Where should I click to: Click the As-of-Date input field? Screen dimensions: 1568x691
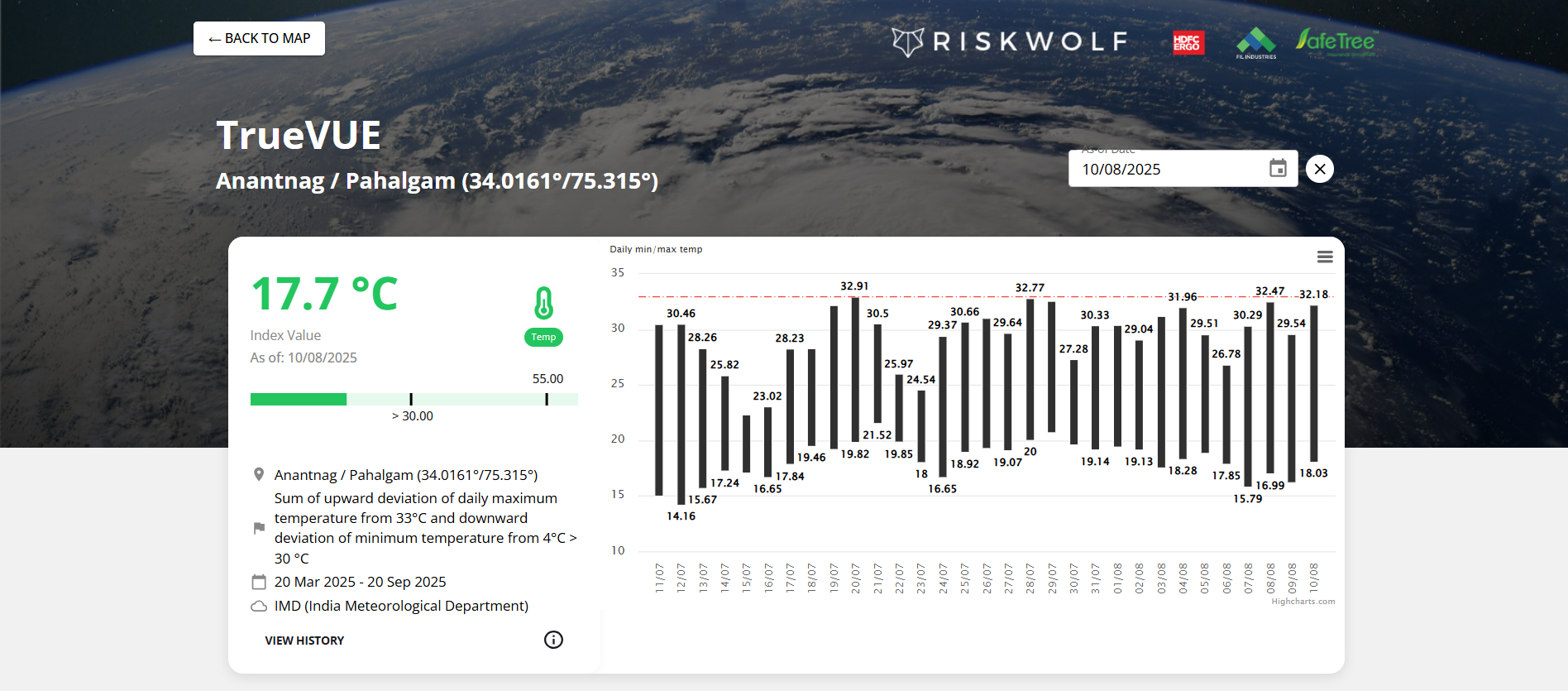[x=1166, y=170]
